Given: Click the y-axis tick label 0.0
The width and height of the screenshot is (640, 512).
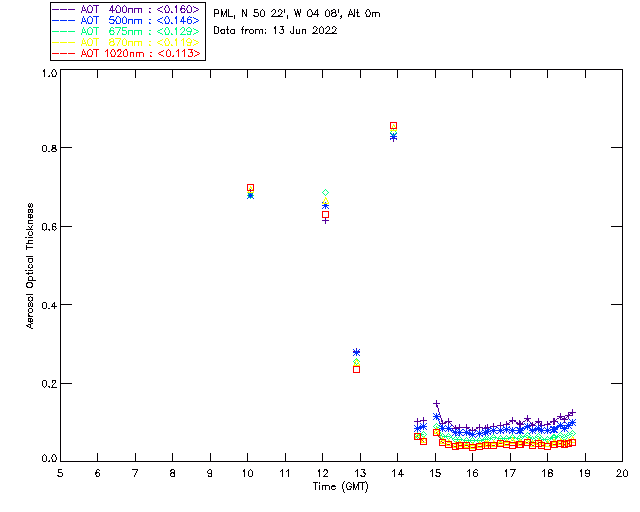Looking at the screenshot, I should click(49, 459).
